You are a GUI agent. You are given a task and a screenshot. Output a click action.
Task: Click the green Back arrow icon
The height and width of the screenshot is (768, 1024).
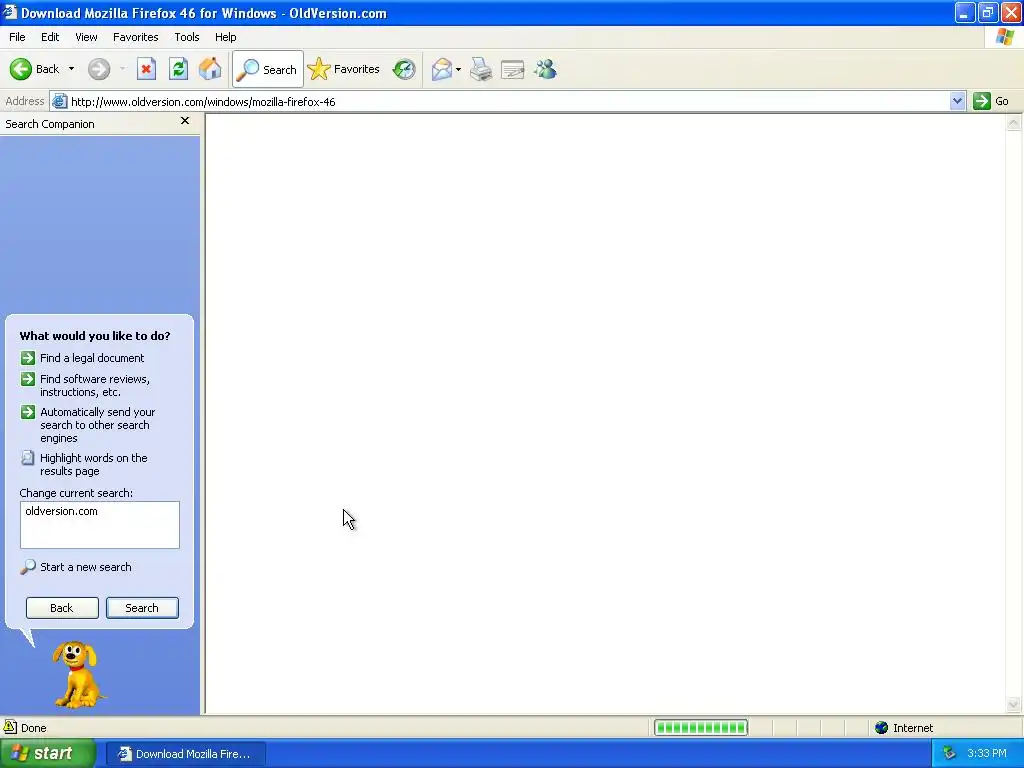coord(20,69)
